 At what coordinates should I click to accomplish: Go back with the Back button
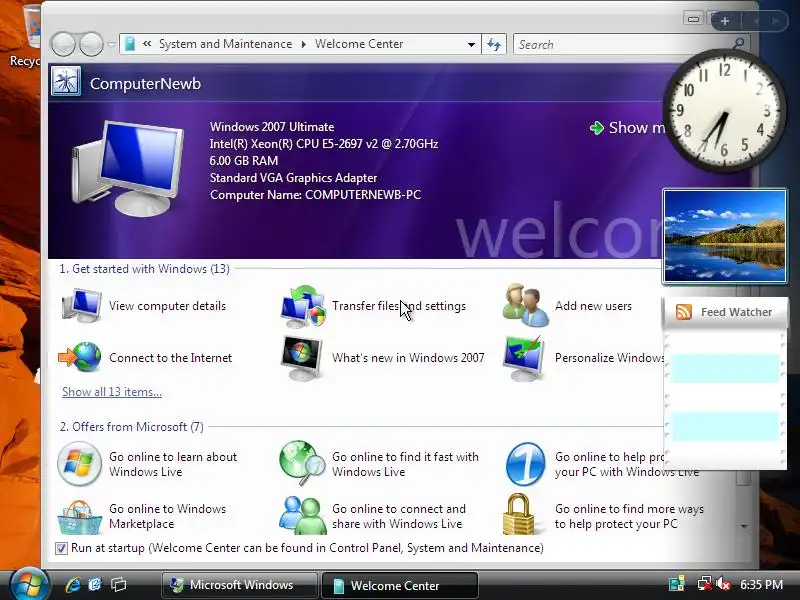tap(63, 44)
